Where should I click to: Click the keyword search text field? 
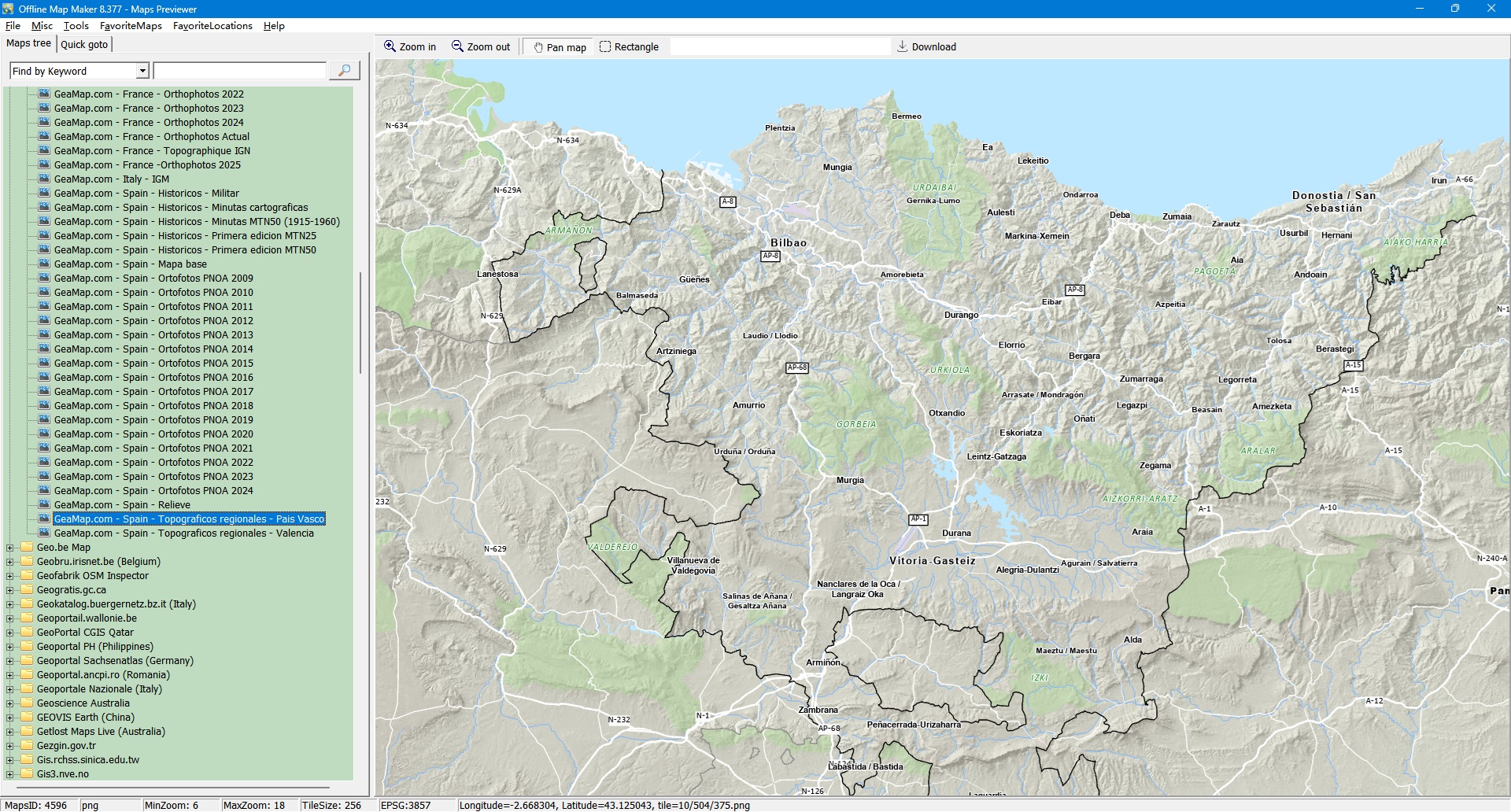(x=239, y=72)
